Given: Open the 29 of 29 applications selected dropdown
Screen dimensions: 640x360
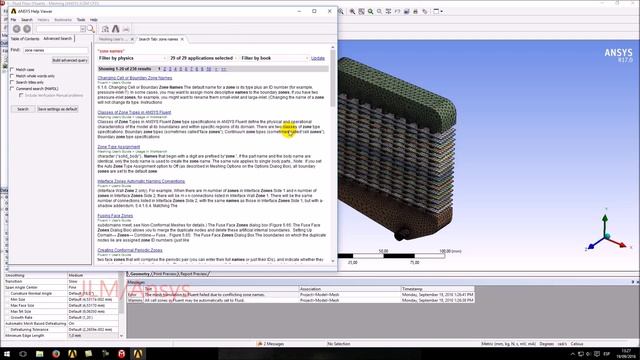Looking at the screenshot, I should click(203, 58).
